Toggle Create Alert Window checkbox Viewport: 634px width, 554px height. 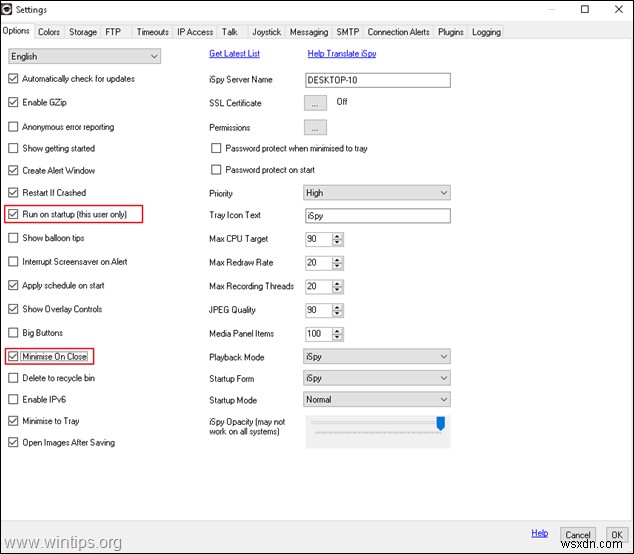13,170
